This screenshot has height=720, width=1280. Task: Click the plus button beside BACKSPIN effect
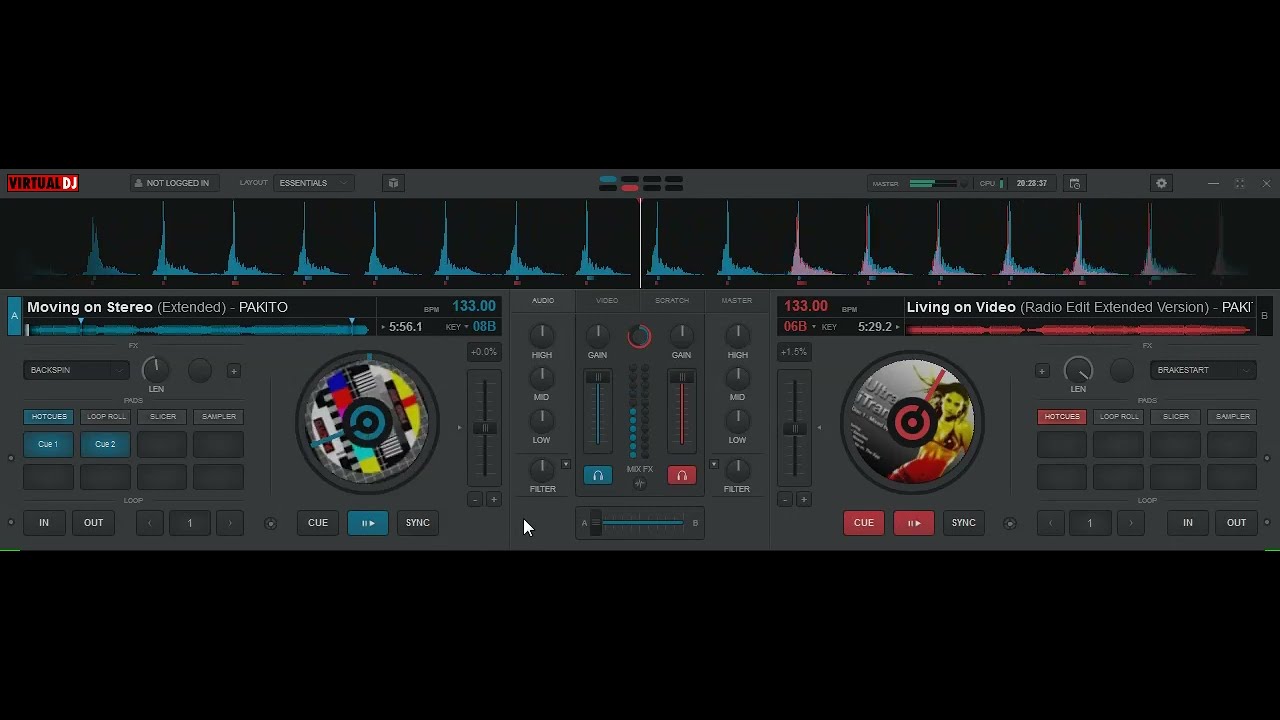coord(234,371)
